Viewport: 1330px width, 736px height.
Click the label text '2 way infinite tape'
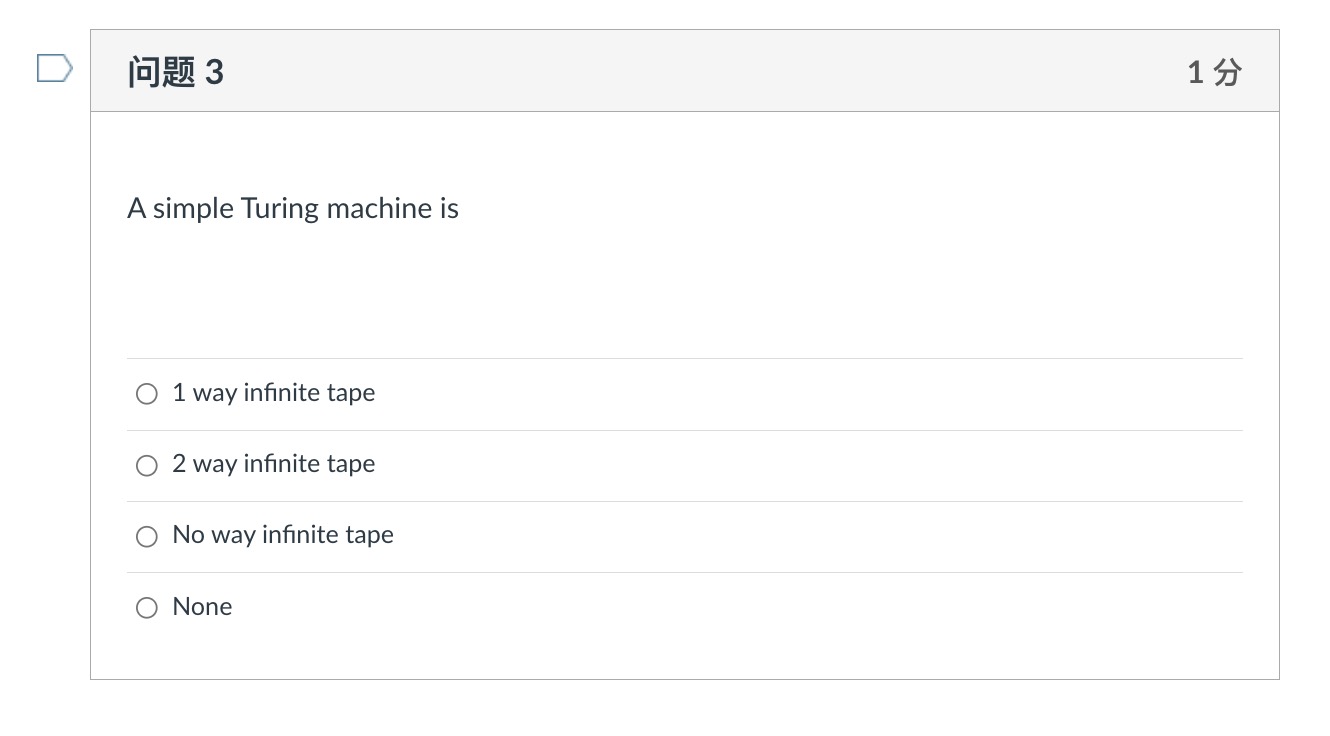[274, 464]
